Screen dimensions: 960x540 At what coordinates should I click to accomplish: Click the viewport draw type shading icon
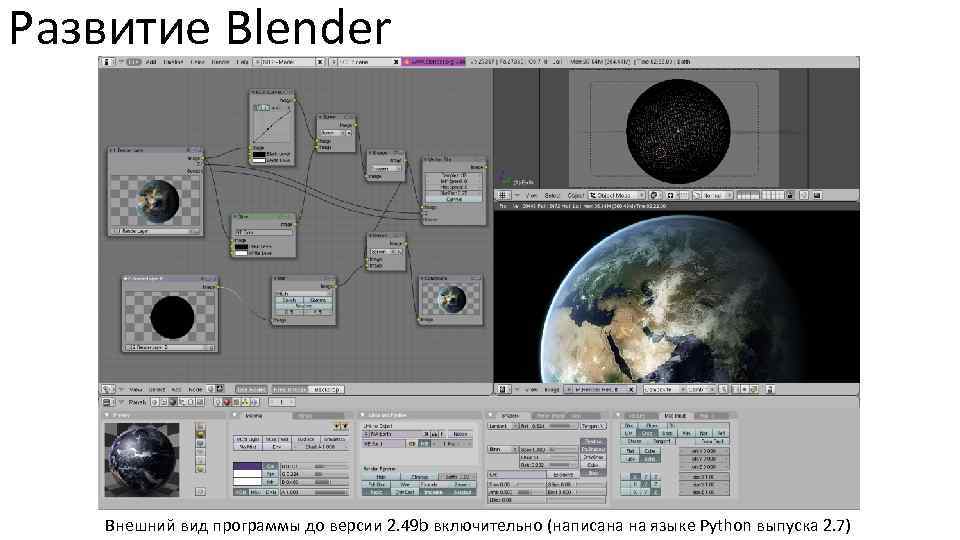654,195
